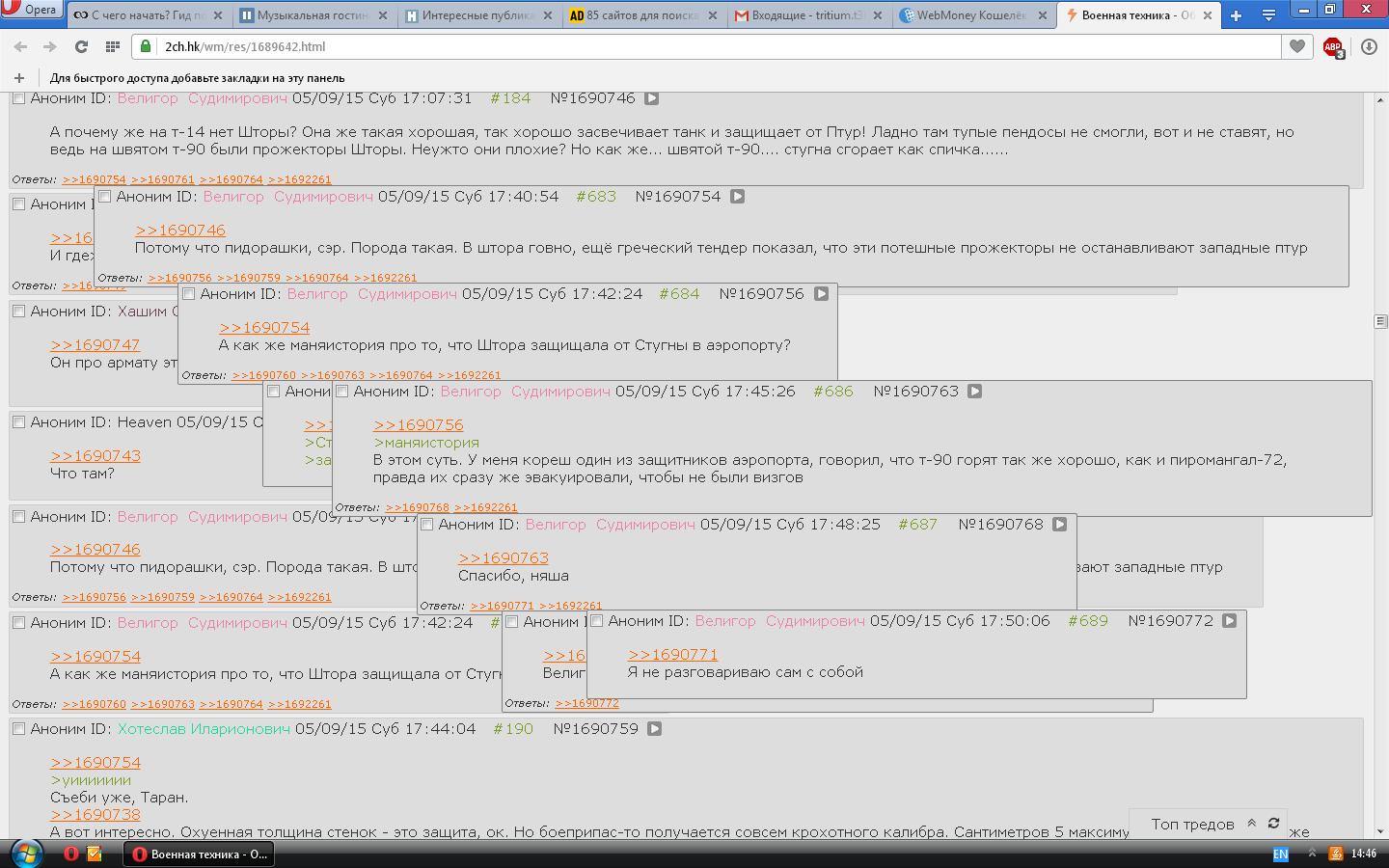Tick checkbox of Хашим post
1389x868 pixels.
pos(18,312)
